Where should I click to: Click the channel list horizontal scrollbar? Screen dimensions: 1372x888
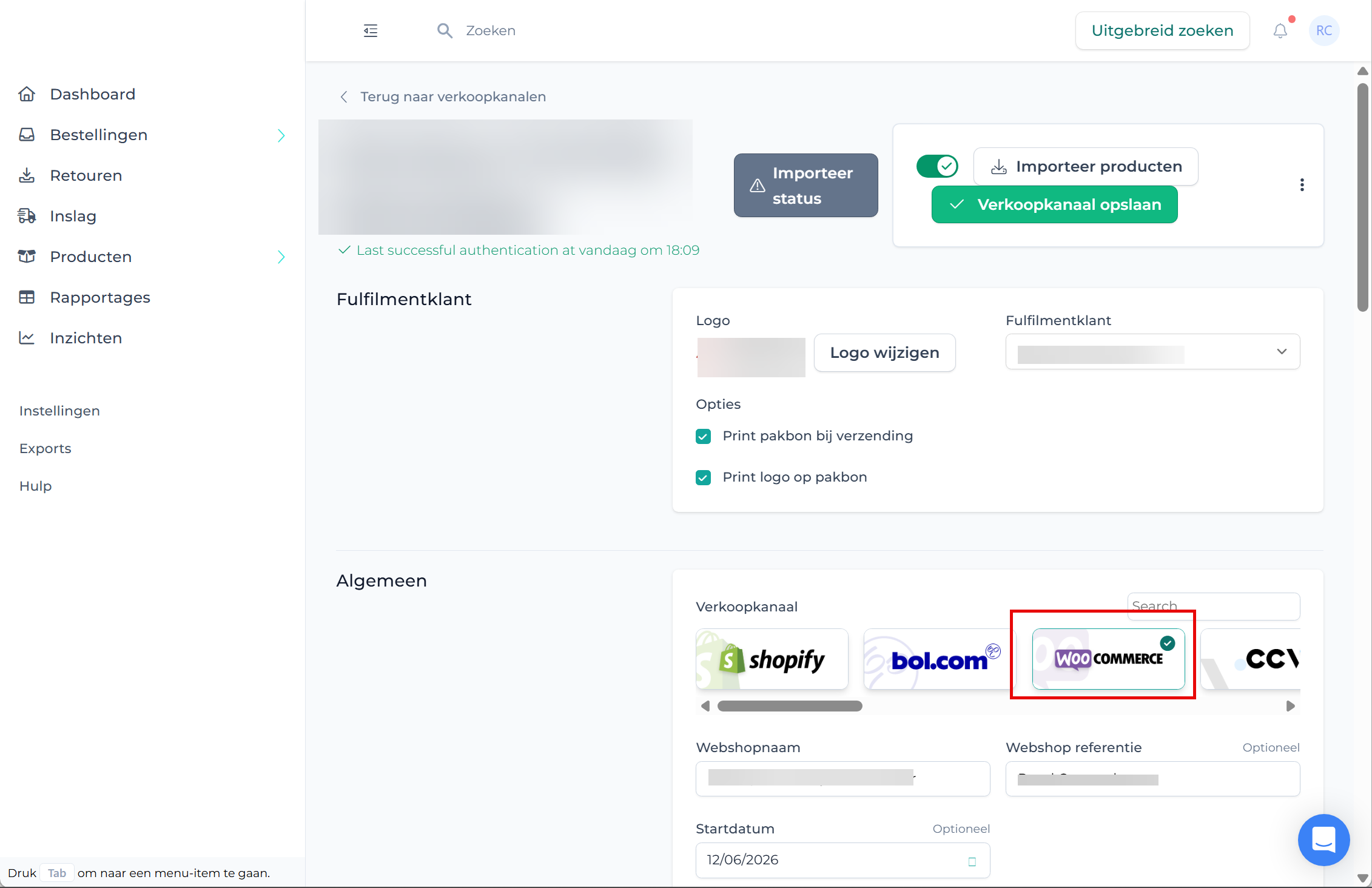[x=790, y=706]
